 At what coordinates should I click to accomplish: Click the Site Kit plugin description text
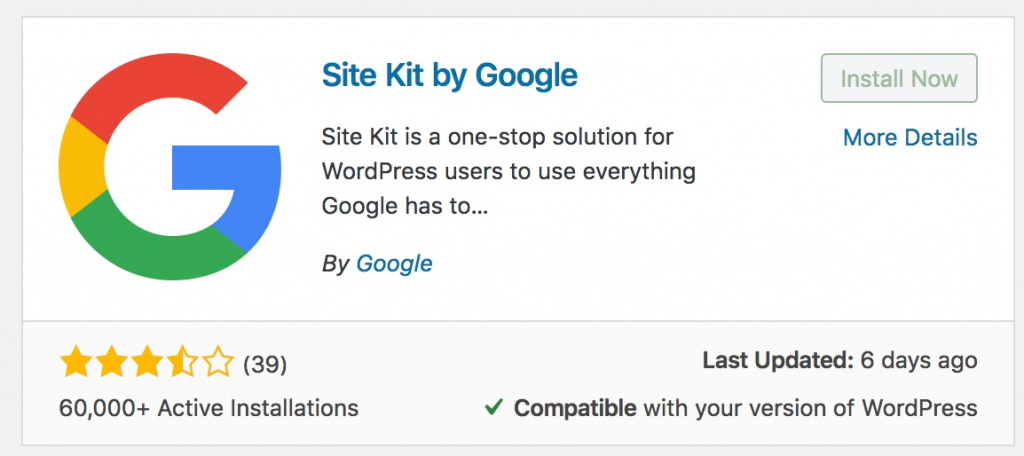click(509, 172)
